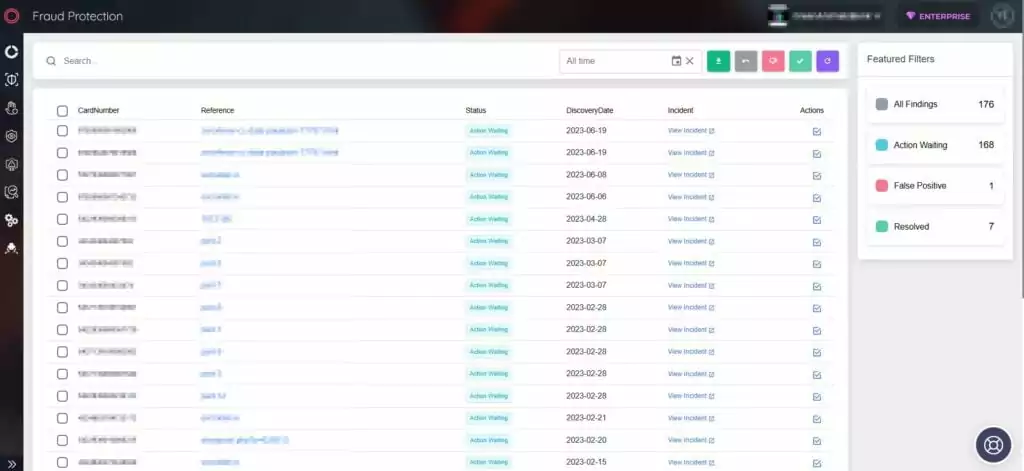Click the Featured Filters heading

(901, 59)
